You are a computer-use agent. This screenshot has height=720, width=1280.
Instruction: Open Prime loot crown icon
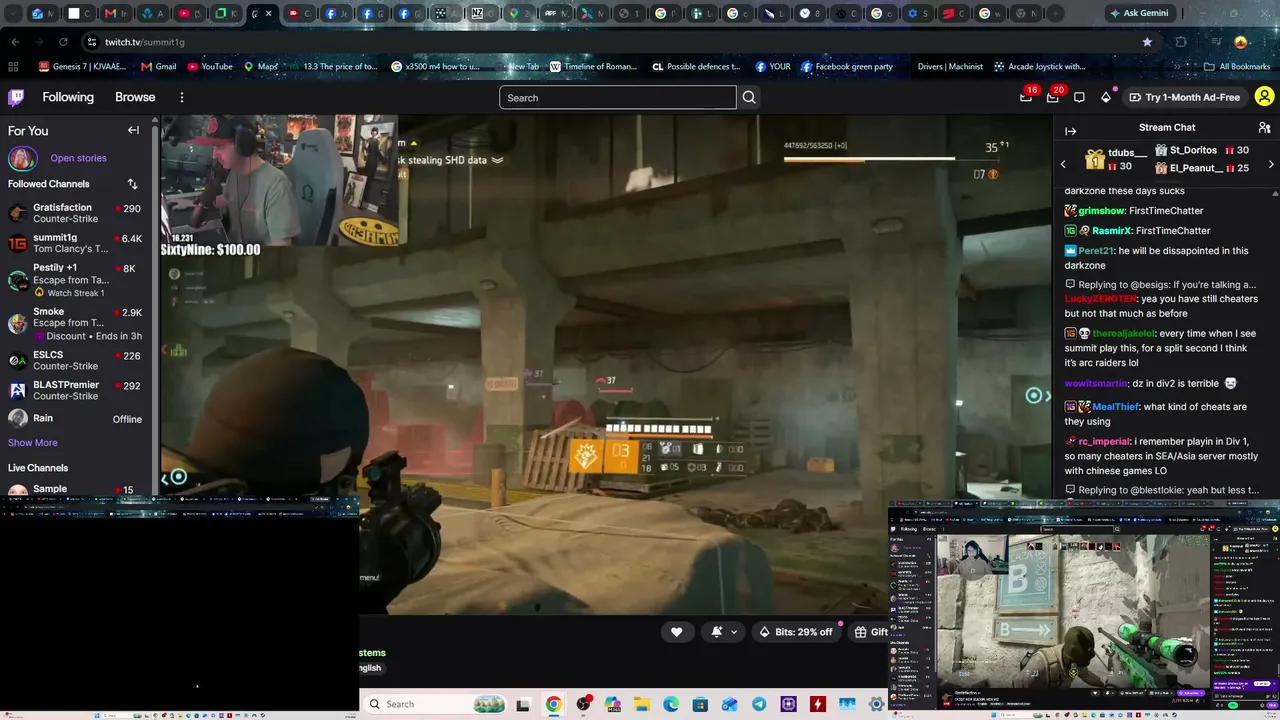point(1027,96)
